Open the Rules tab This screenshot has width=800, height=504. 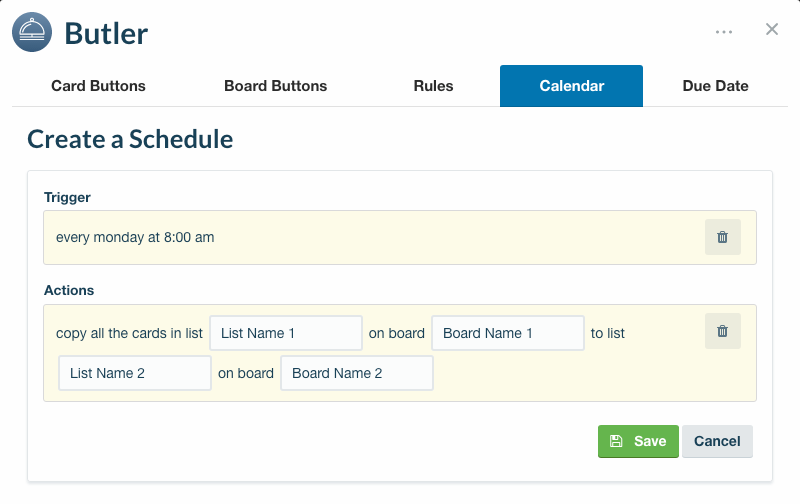pyautogui.click(x=433, y=86)
